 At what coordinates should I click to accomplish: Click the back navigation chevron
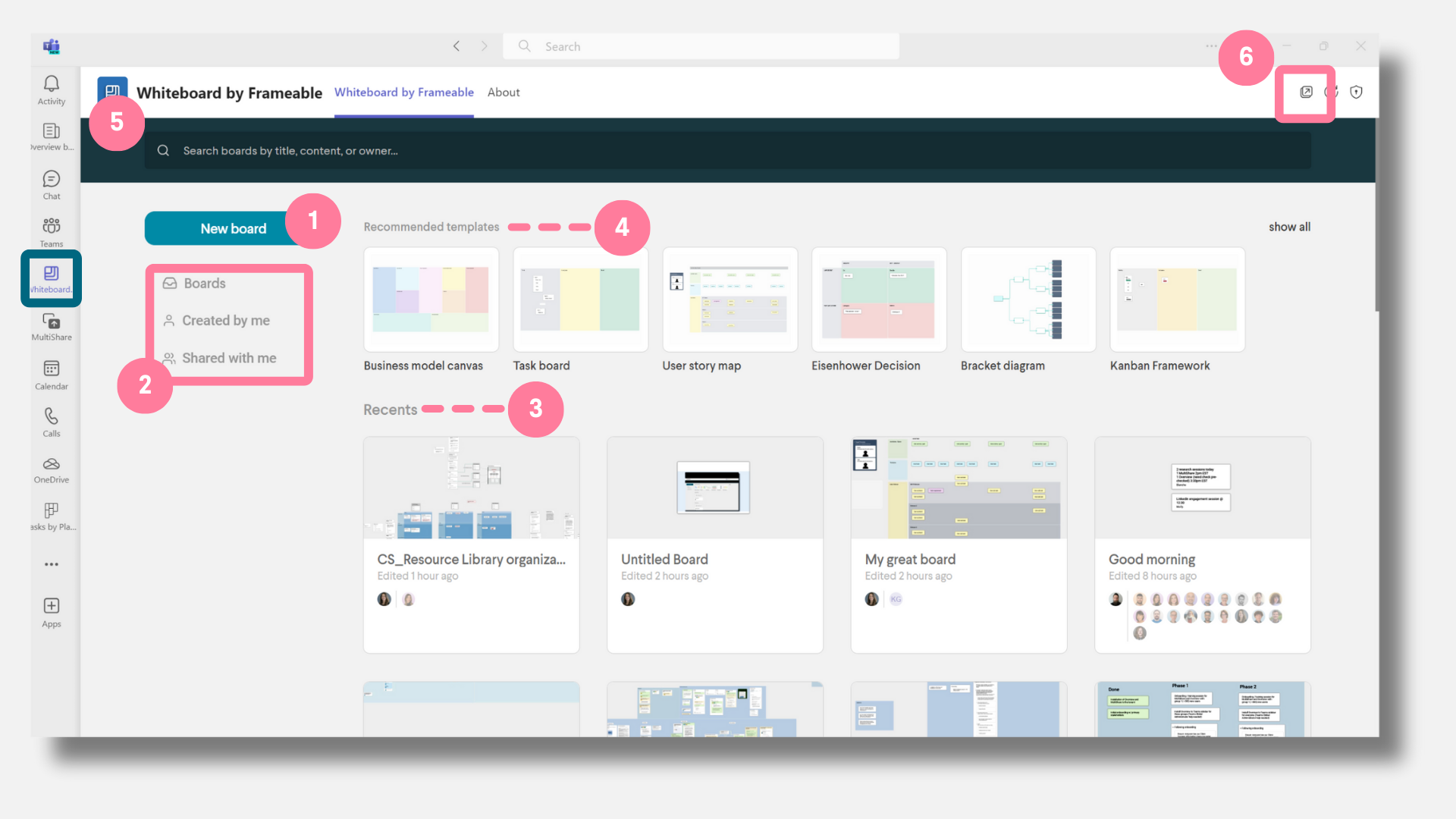click(x=457, y=46)
